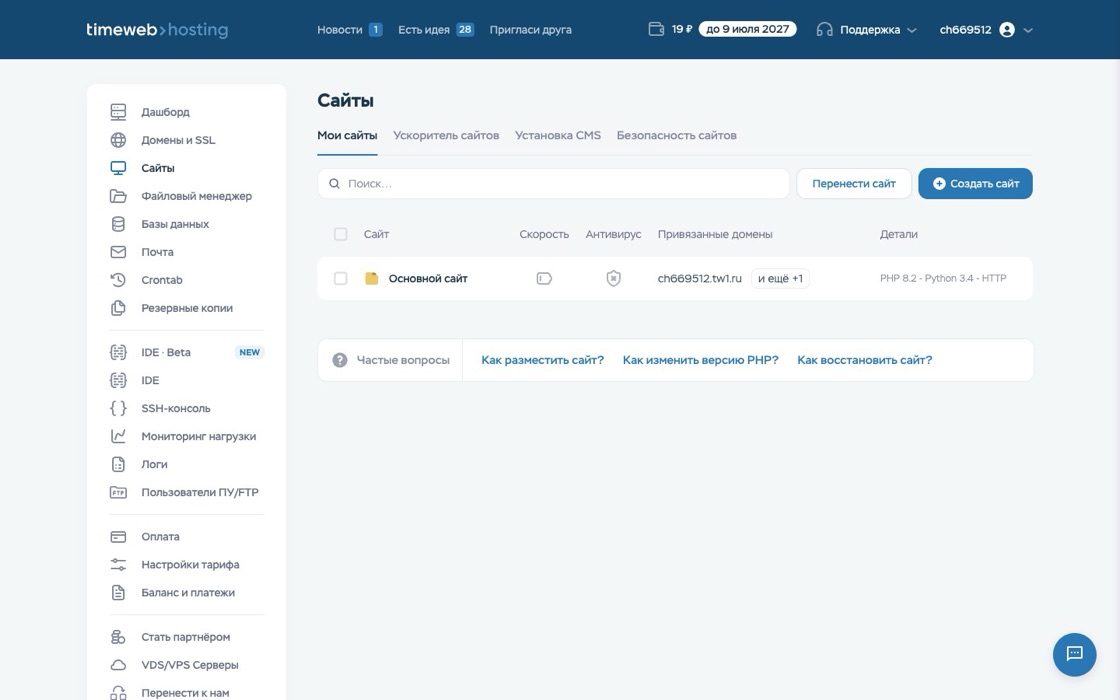Screen dimensions: 1120x700
Task: Click the document icon for Логи
Action: pyautogui.click(x=119, y=464)
